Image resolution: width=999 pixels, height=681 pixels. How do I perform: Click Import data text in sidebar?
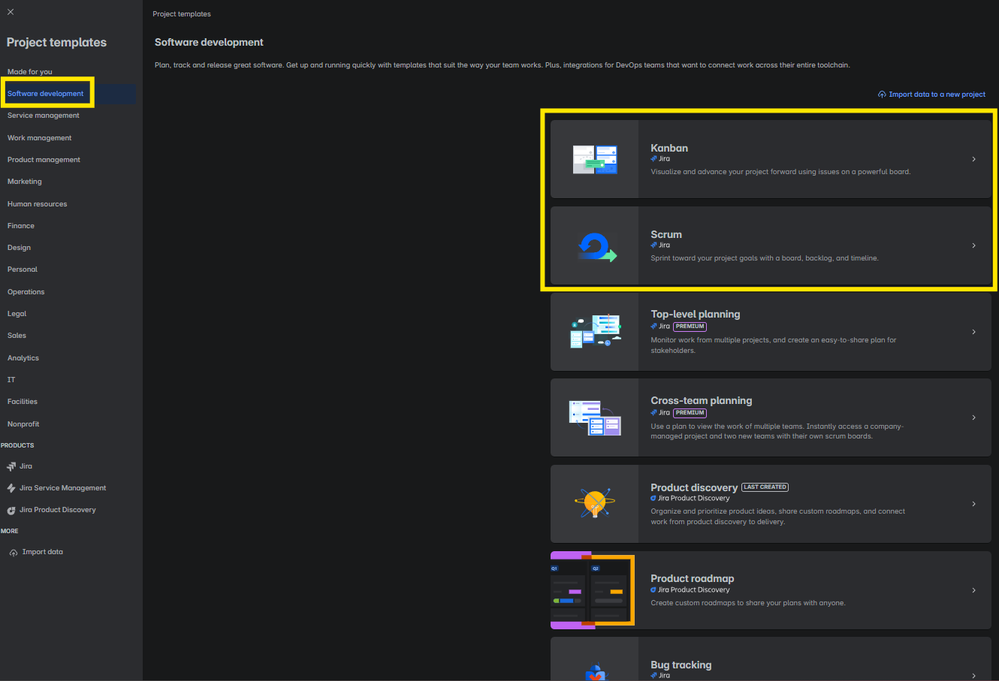pos(43,552)
